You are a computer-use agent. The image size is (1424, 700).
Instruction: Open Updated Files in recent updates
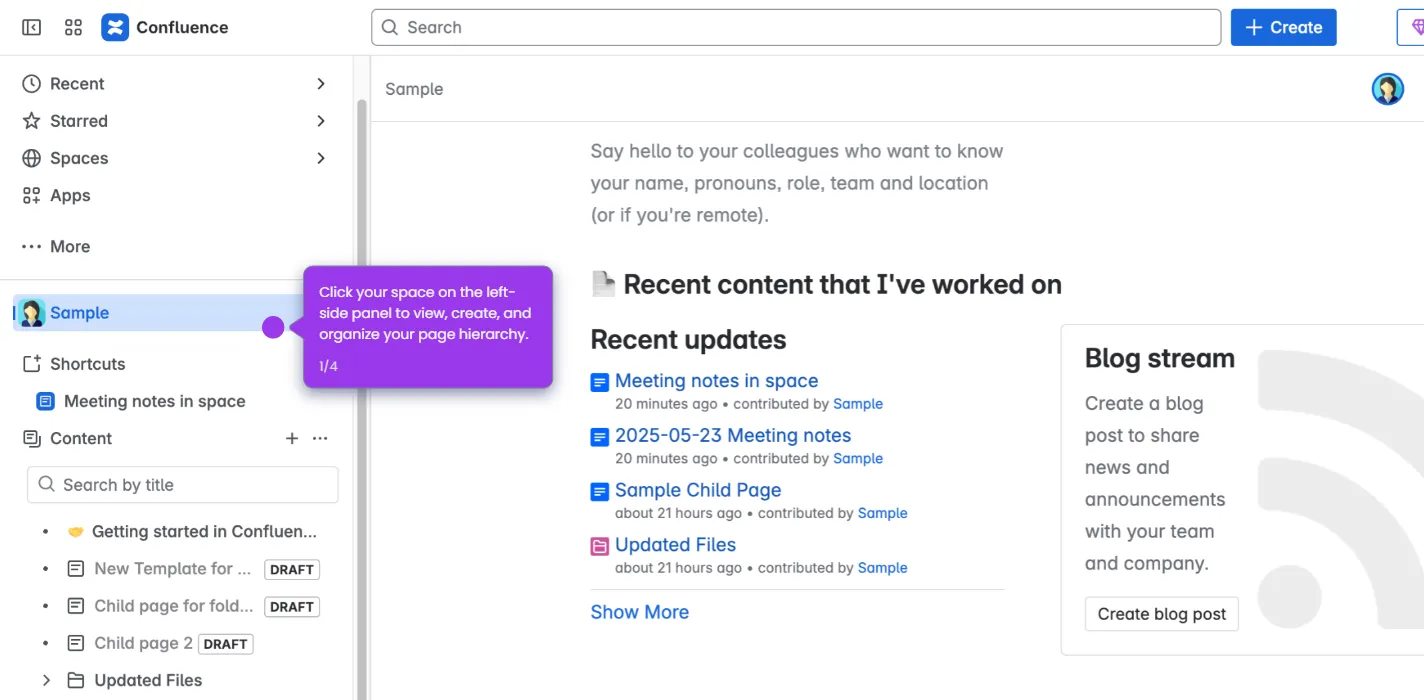tap(675, 545)
